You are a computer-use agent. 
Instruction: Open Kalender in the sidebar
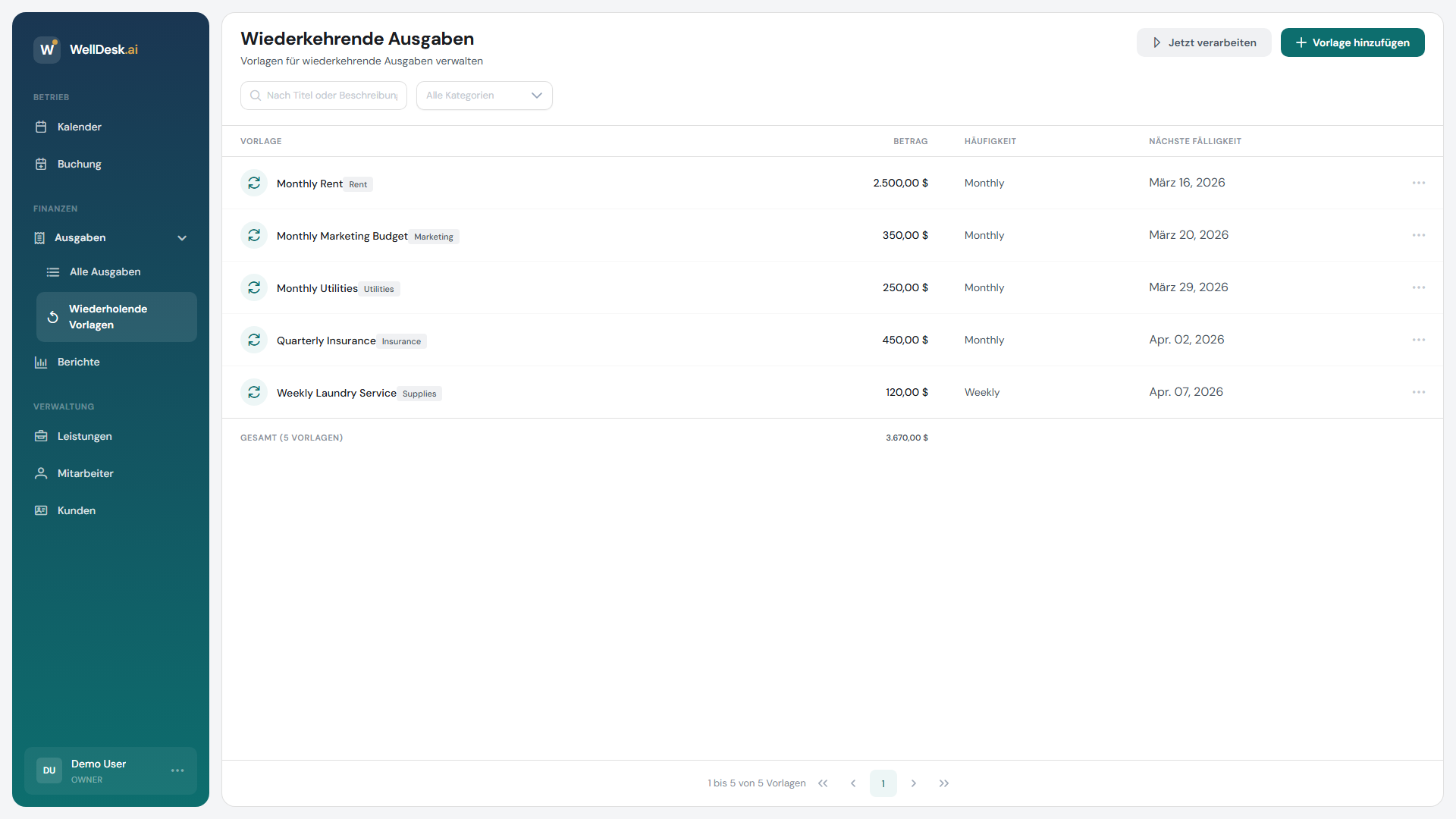79,127
